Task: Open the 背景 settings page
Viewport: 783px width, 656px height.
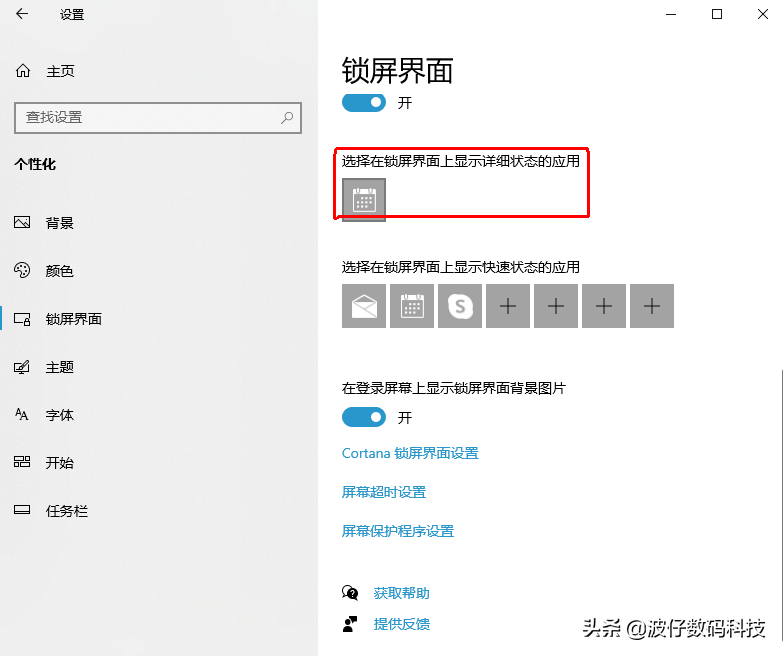Action: click(x=59, y=223)
